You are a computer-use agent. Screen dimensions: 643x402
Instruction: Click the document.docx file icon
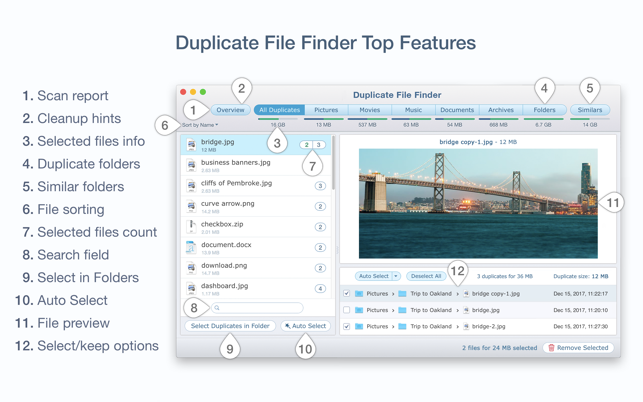click(191, 248)
